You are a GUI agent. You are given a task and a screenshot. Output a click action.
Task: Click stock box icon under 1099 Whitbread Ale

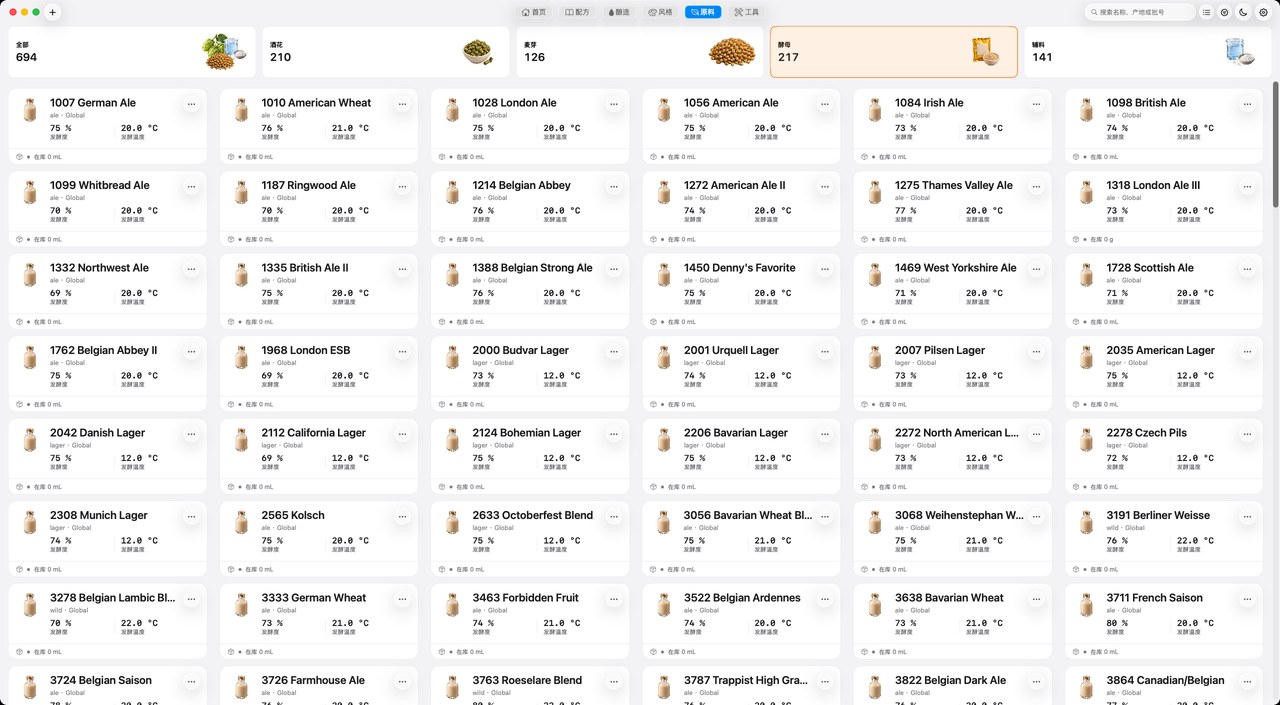coord(19,239)
